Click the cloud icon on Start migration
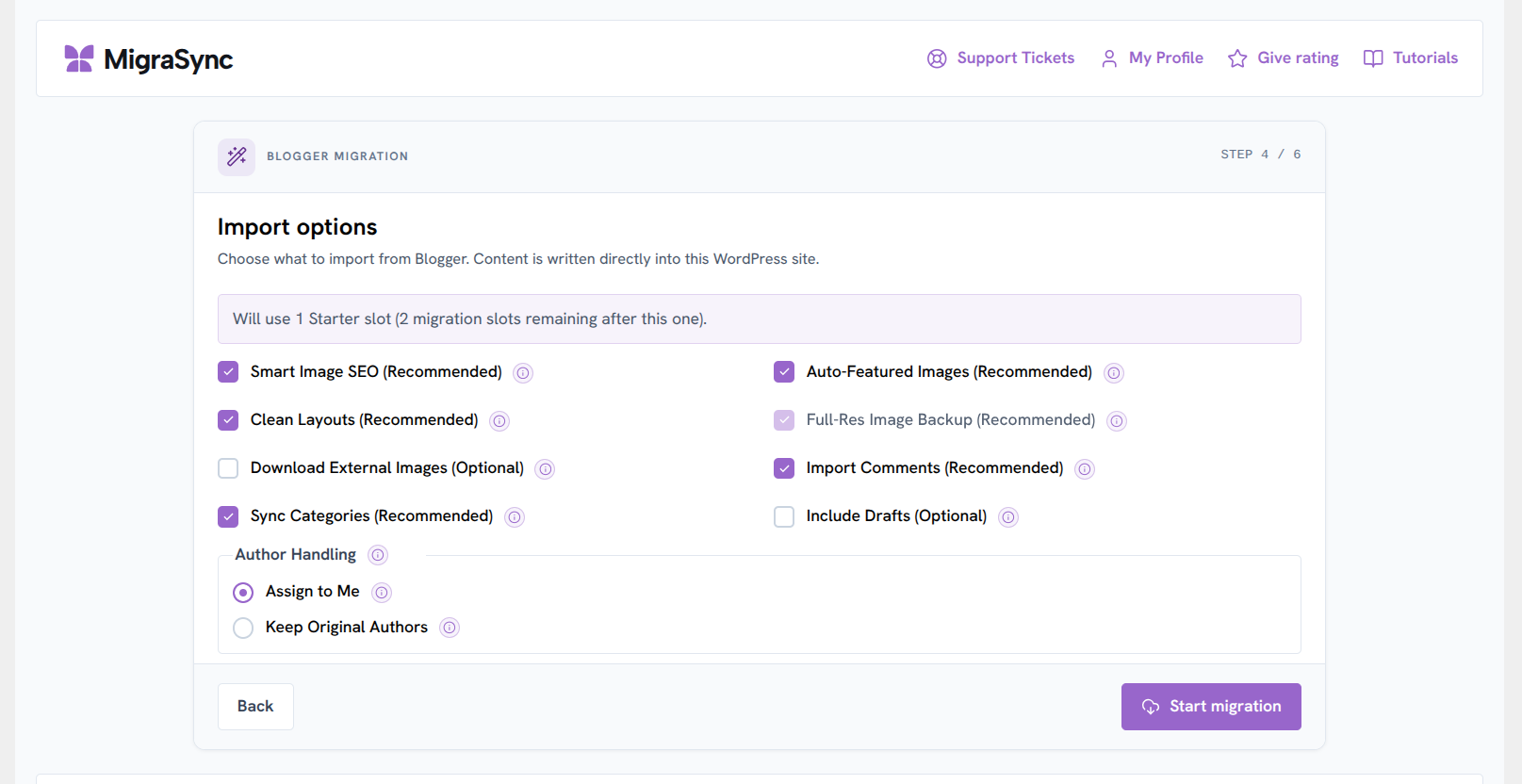The width and height of the screenshot is (1522, 784). pos(1151,707)
